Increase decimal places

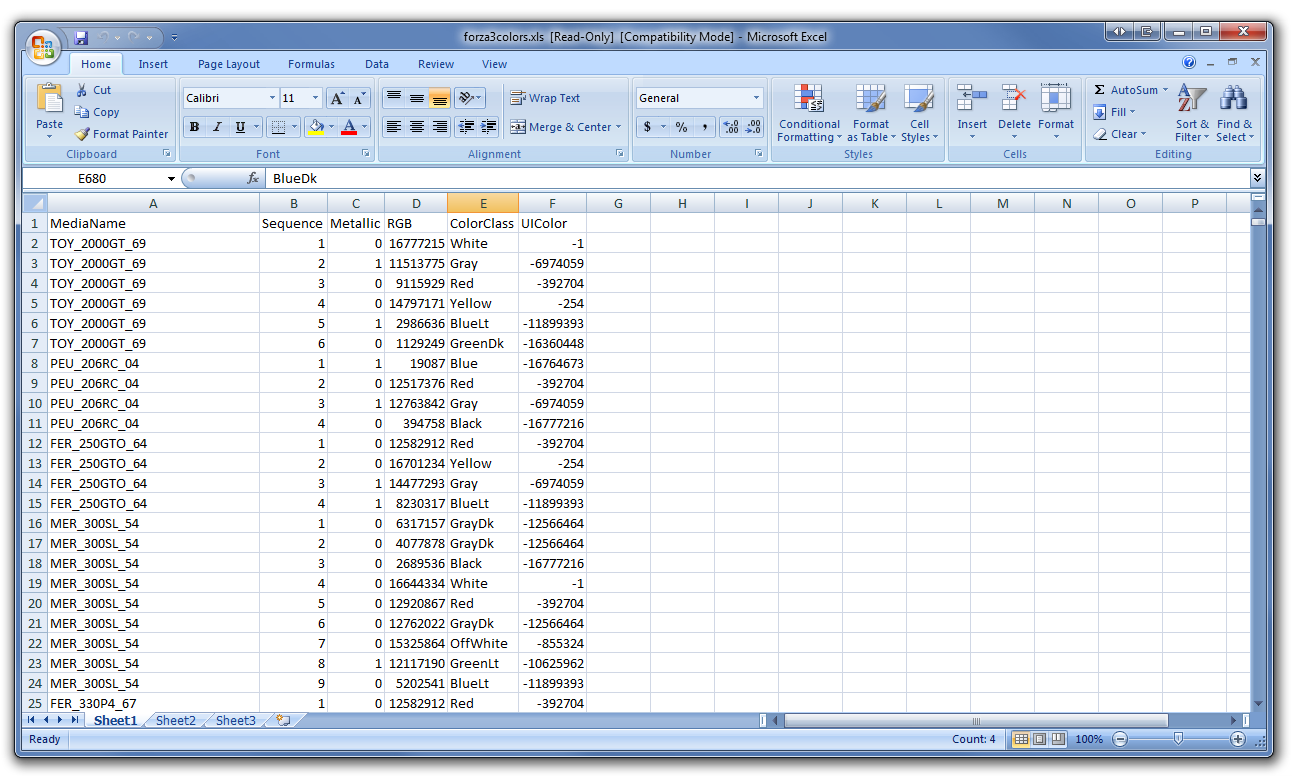(x=731, y=127)
